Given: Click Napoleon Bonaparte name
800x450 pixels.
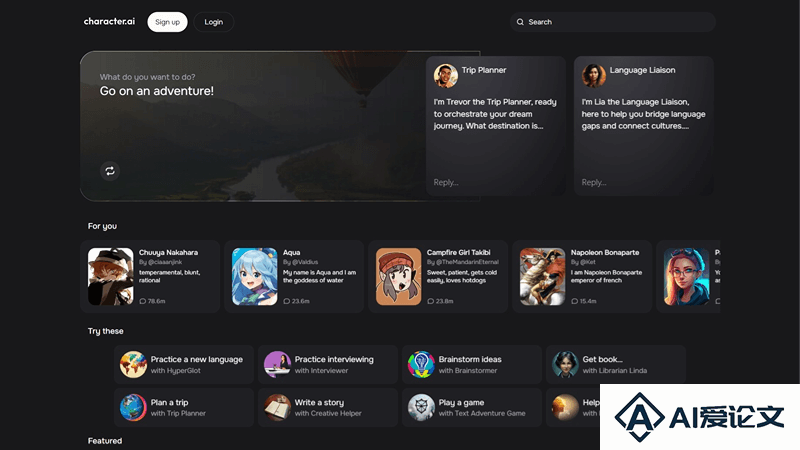Looking at the screenshot, I should click(x=605, y=252).
